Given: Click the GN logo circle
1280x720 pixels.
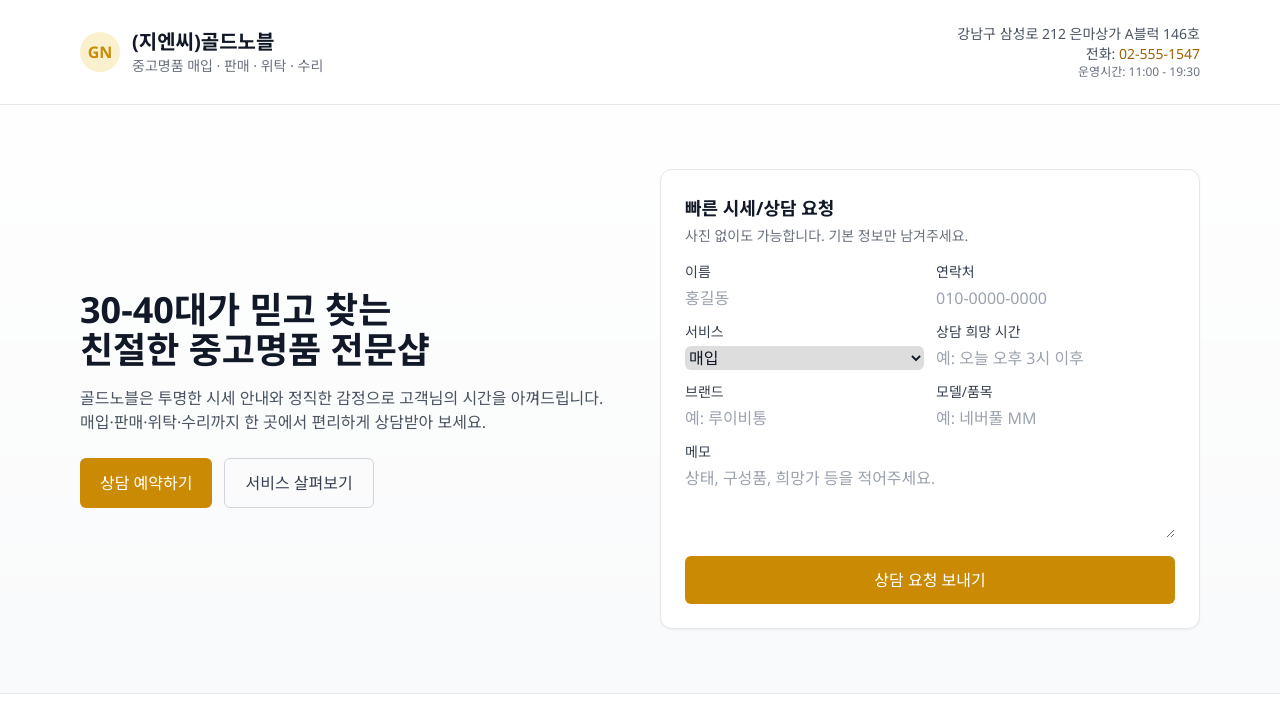Looking at the screenshot, I should (x=100, y=52).
